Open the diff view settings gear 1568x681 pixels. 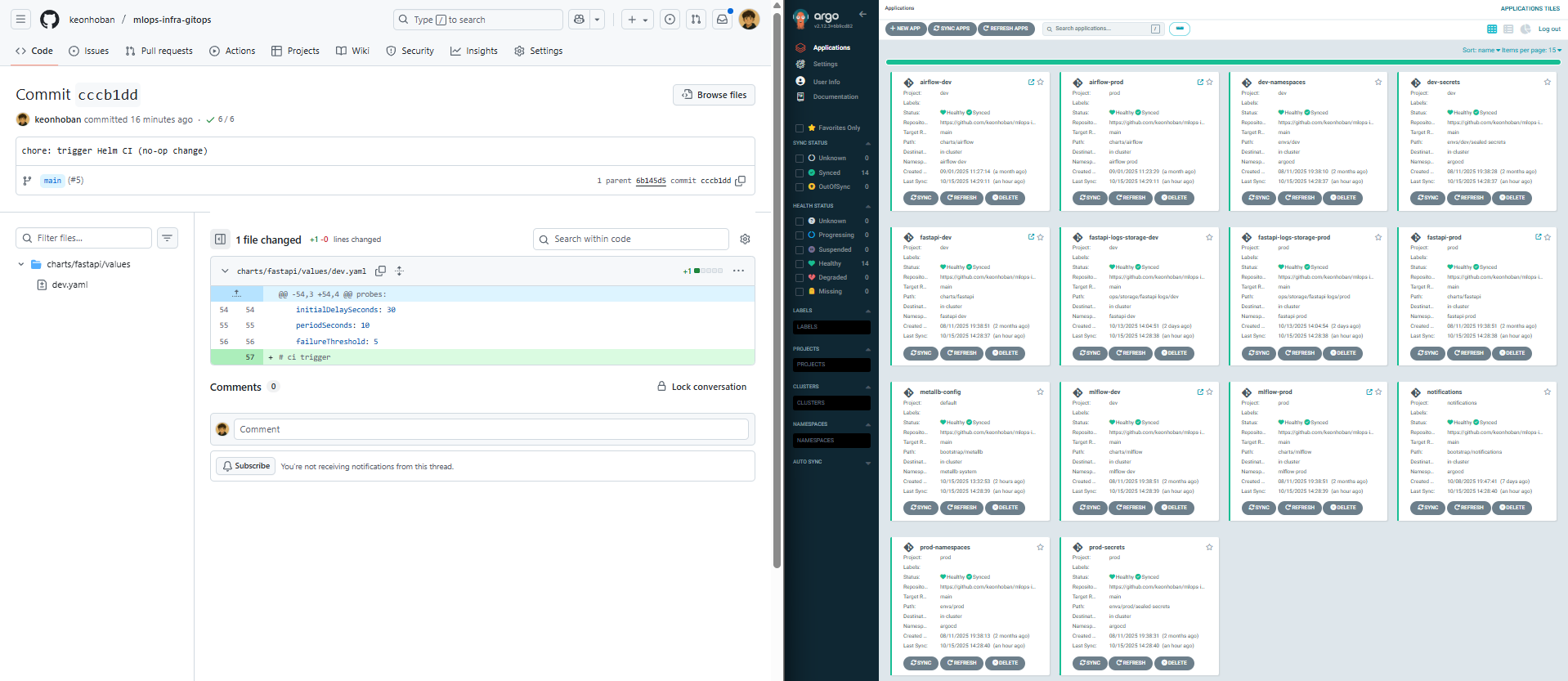745,239
